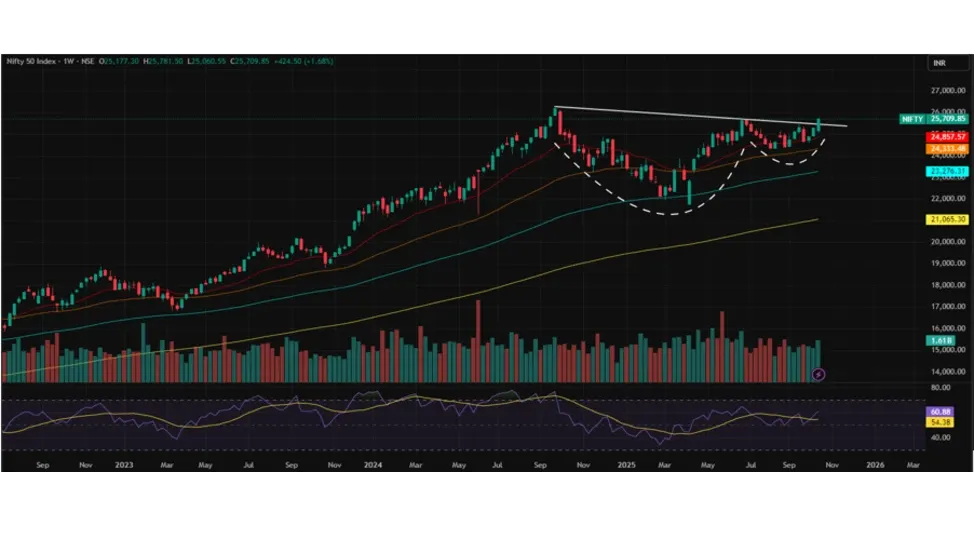
Task: Select the cyan 23,276.31 moving average label
Action: (x=947, y=171)
